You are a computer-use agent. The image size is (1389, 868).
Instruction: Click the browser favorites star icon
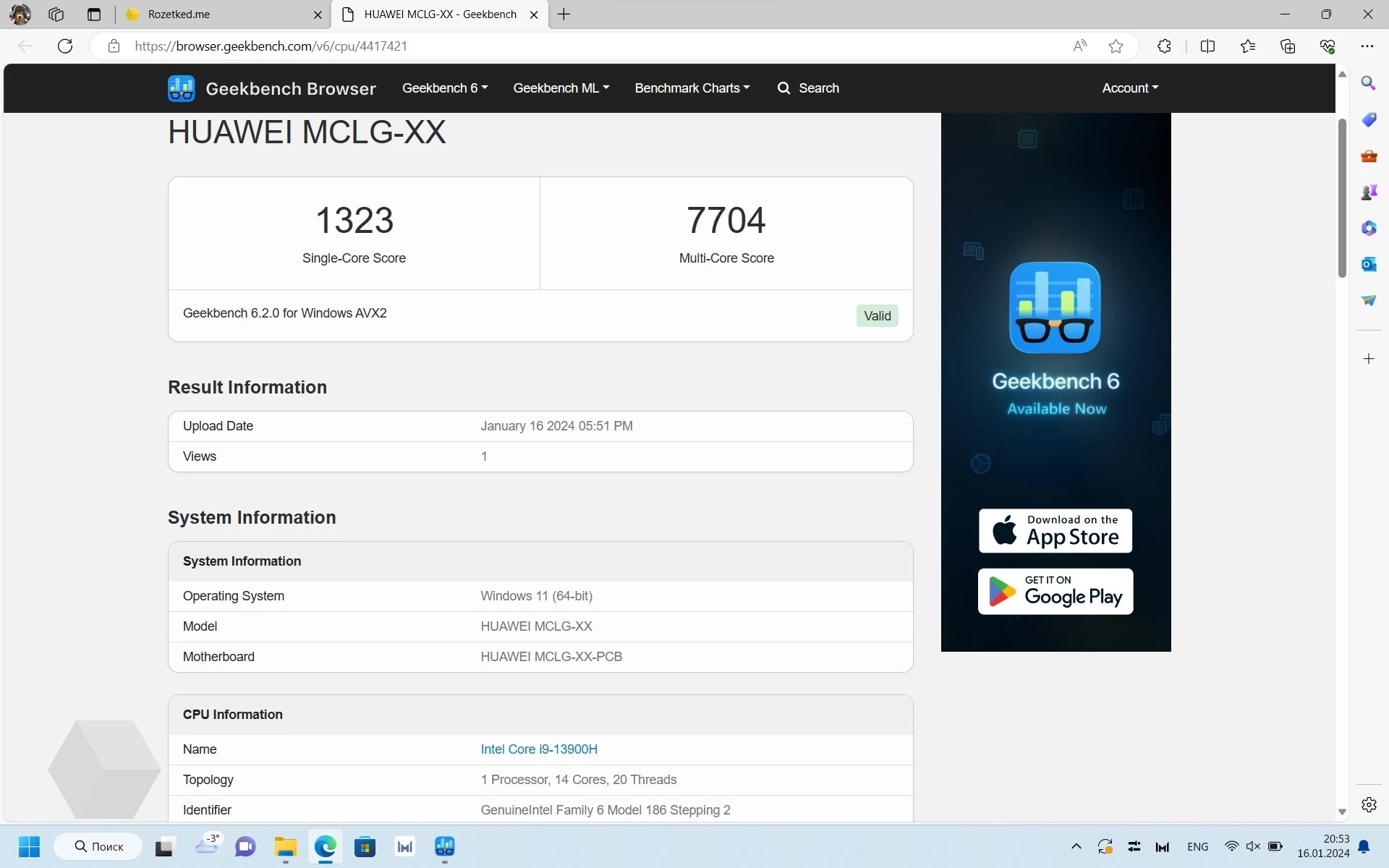point(1116,45)
